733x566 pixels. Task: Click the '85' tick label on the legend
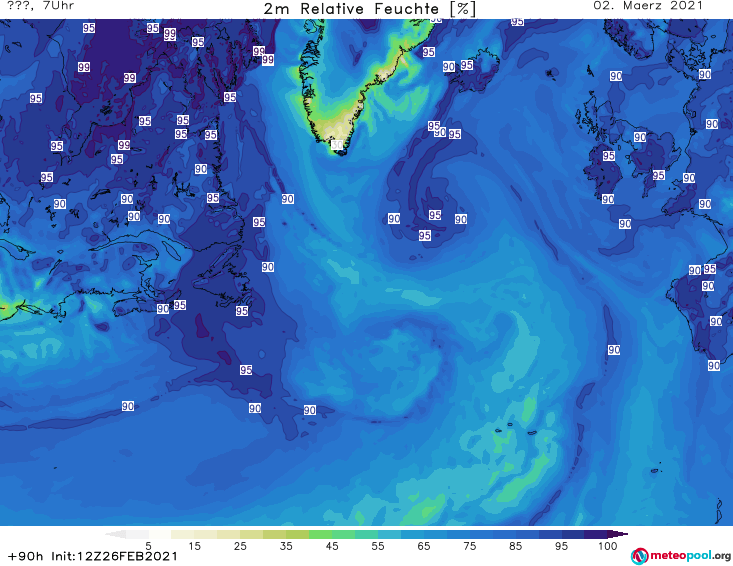click(x=515, y=546)
